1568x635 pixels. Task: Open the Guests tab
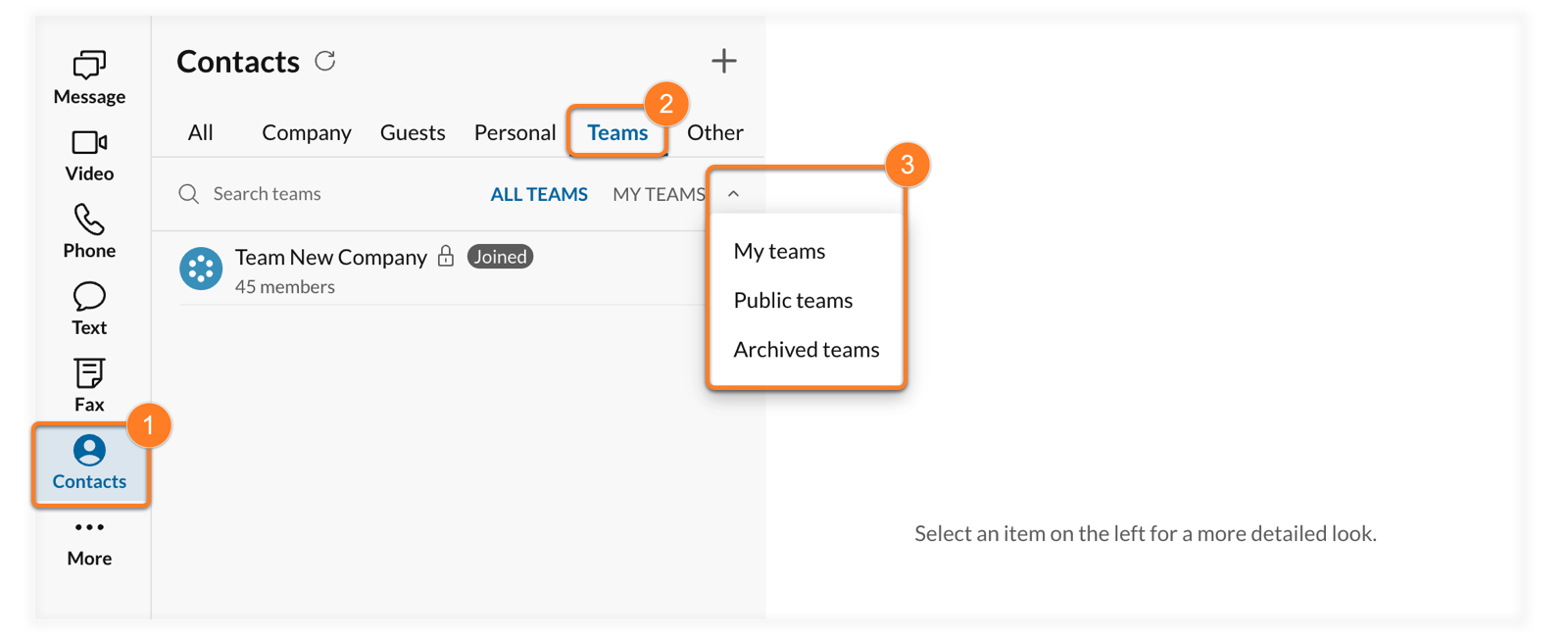click(x=413, y=132)
